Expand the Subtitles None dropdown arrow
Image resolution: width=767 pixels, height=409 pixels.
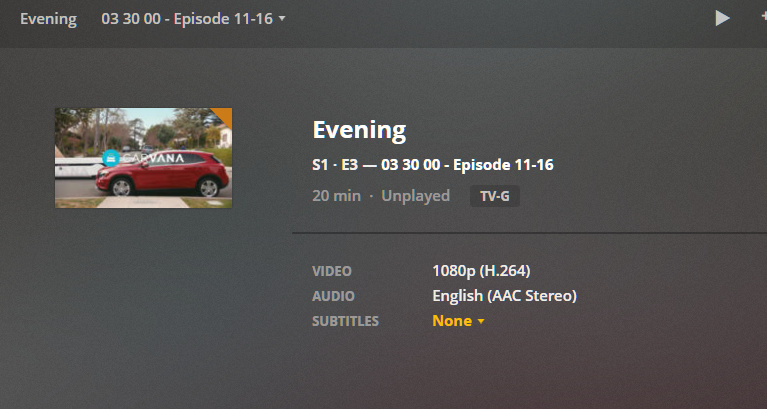pyautogui.click(x=480, y=321)
